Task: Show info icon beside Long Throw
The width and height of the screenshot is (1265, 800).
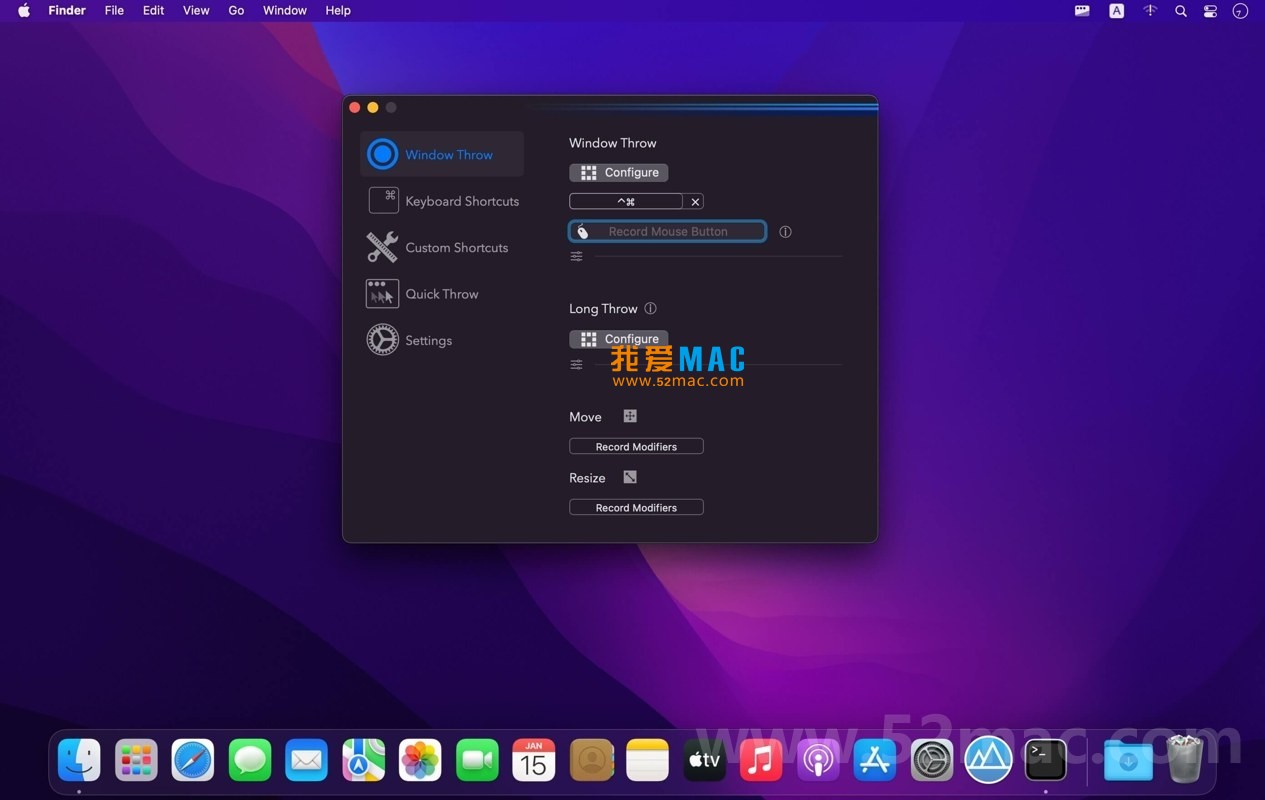Action: [x=650, y=308]
